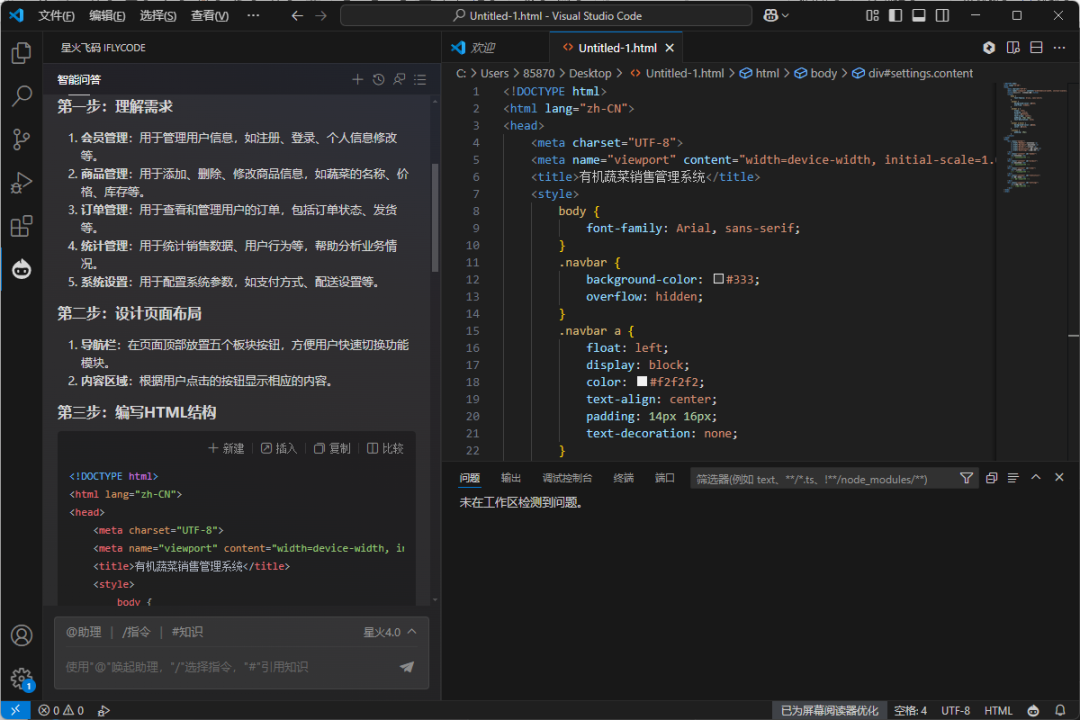This screenshot has height=720, width=1080.
Task: Open the 查看(V) menu
Action: pyautogui.click(x=209, y=15)
